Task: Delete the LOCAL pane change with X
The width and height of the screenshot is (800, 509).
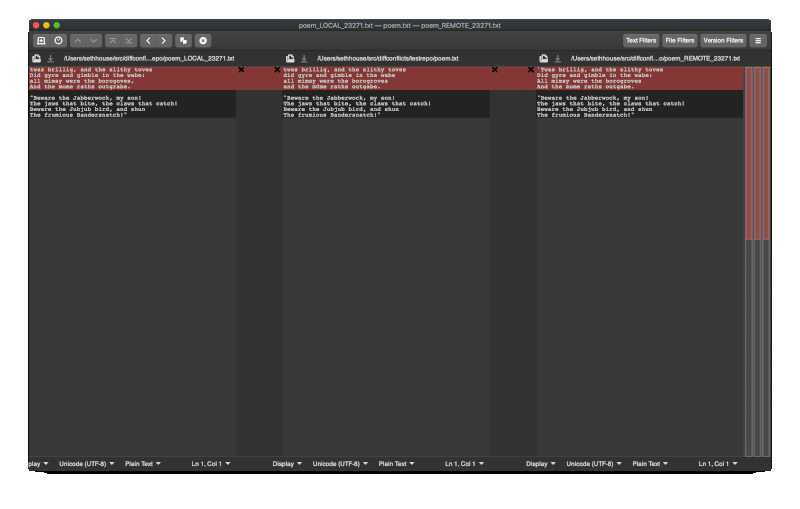Action: (241, 70)
